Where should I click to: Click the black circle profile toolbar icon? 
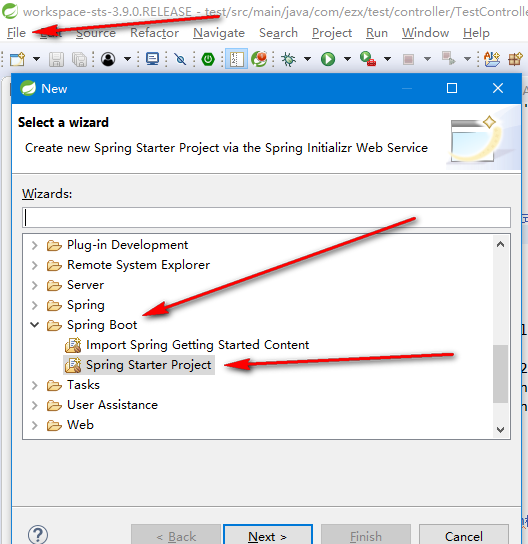click(108, 59)
